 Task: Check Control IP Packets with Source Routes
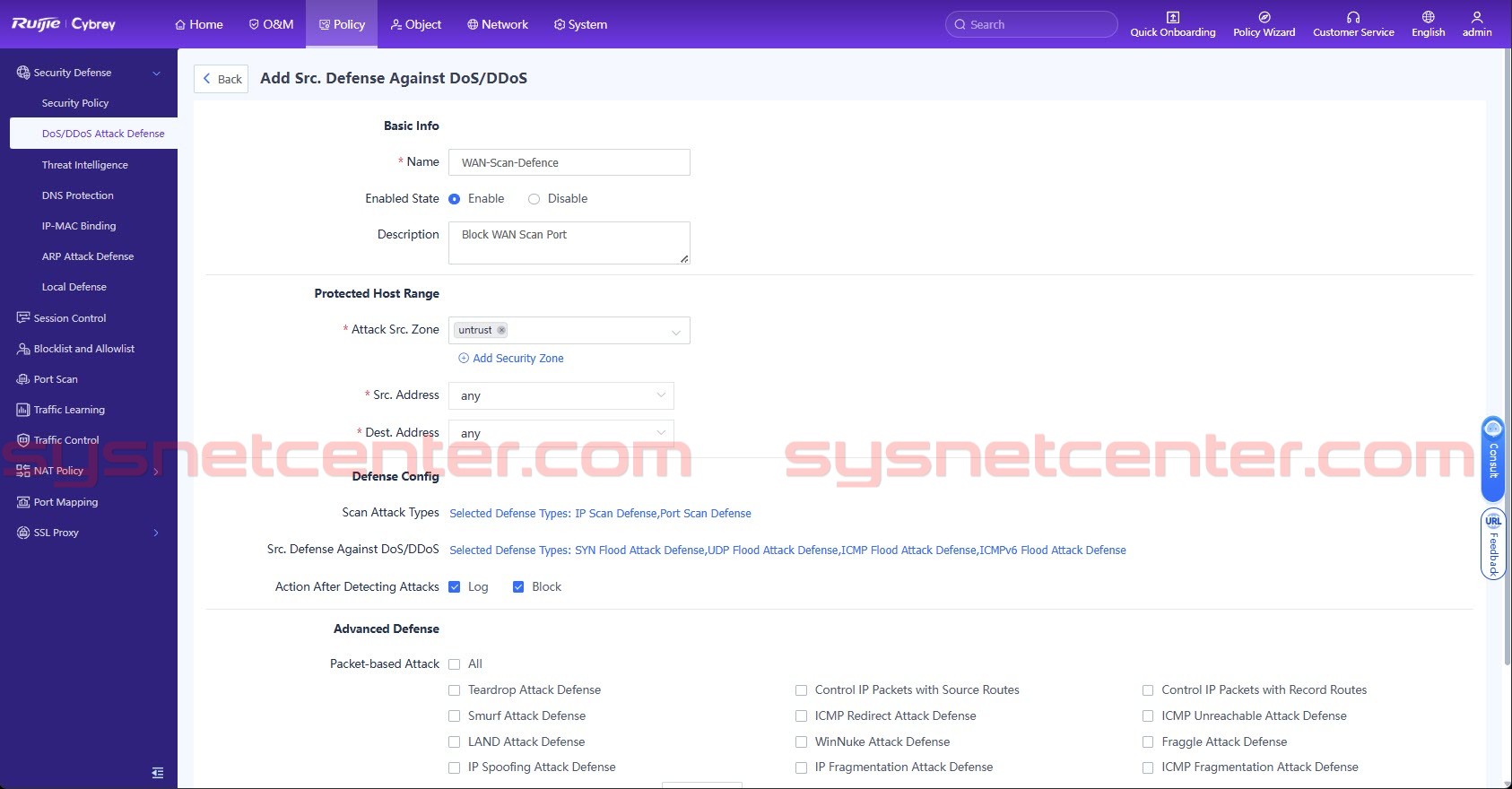click(x=802, y=690)
